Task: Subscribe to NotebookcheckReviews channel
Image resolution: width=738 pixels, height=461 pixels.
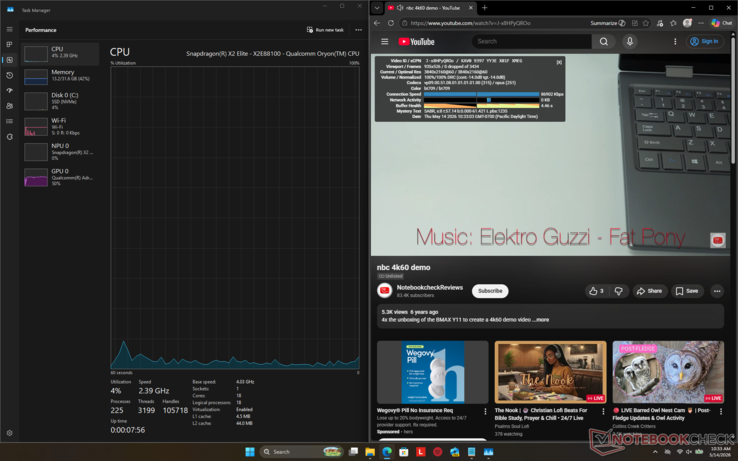Action: coord(490,291)
